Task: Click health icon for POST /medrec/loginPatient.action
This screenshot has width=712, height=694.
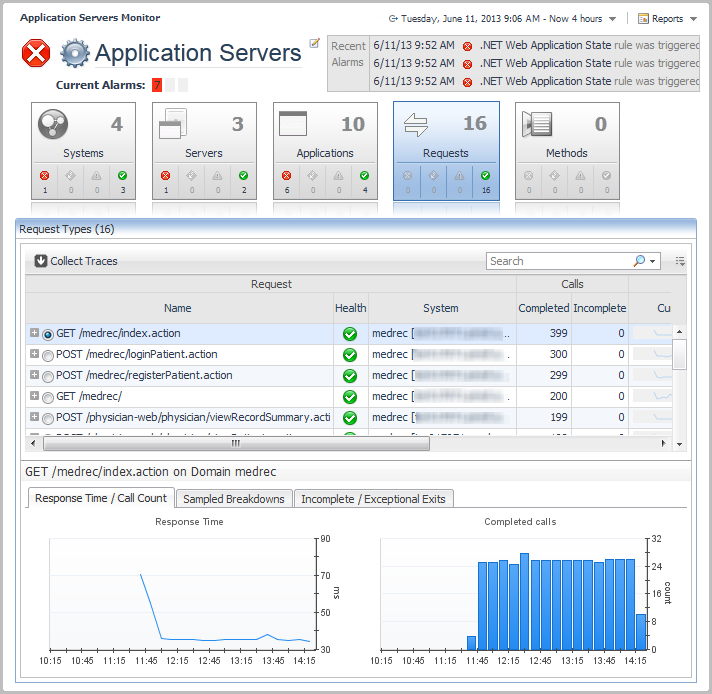Action: (x=350, y=355)
